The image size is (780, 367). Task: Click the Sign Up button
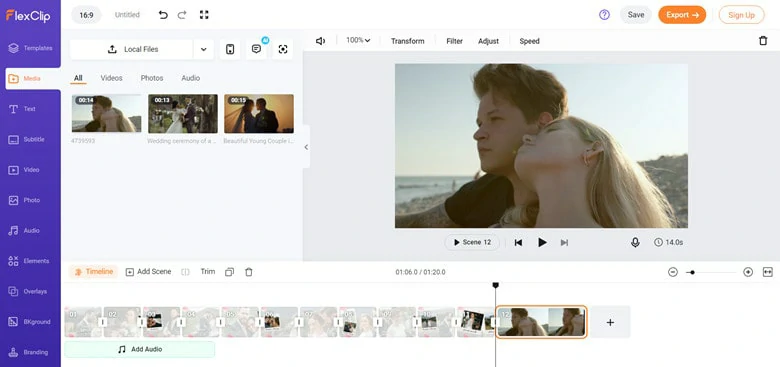pos(741,15)
